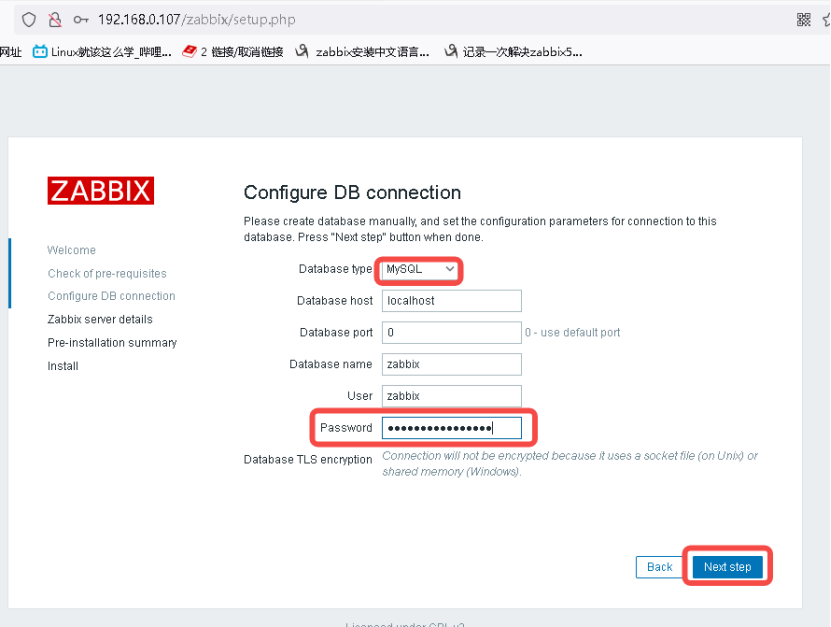Select the Install step in sidebar
Viewport: 831px width, 627px height.
pyautogui.click(x=63, y=366)
